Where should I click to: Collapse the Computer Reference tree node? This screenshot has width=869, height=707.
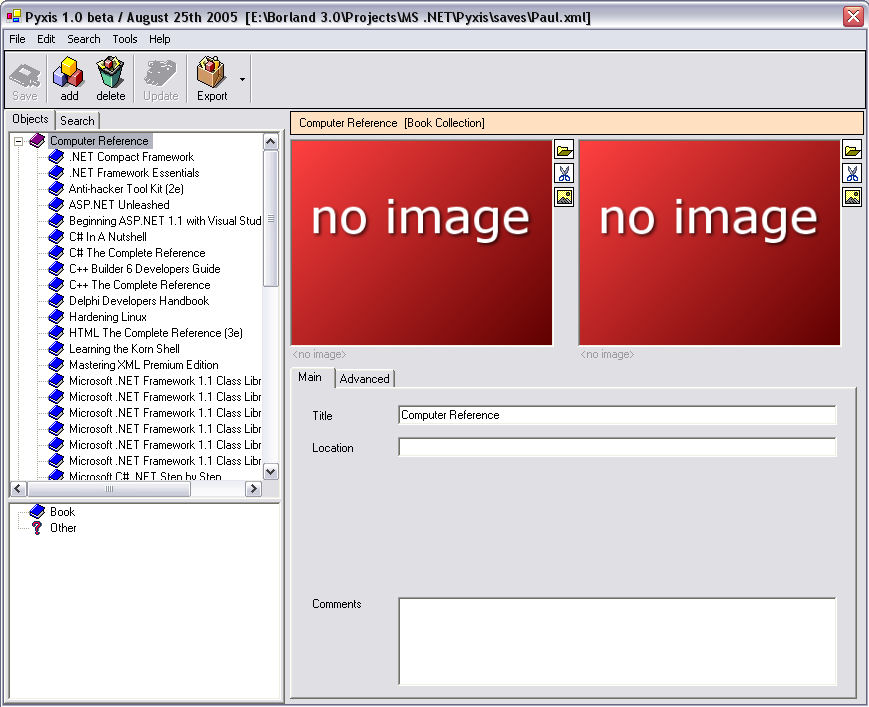[x=19, y=141]
